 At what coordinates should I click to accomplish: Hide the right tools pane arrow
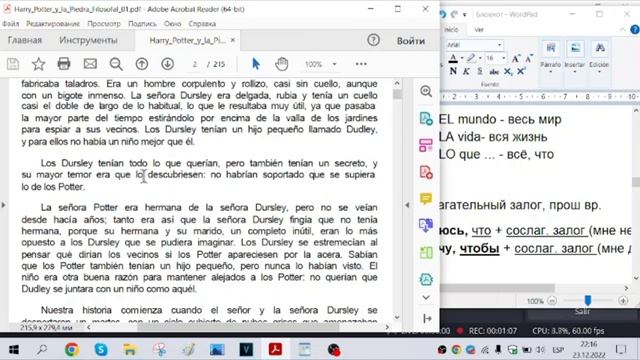coord(407,205)
